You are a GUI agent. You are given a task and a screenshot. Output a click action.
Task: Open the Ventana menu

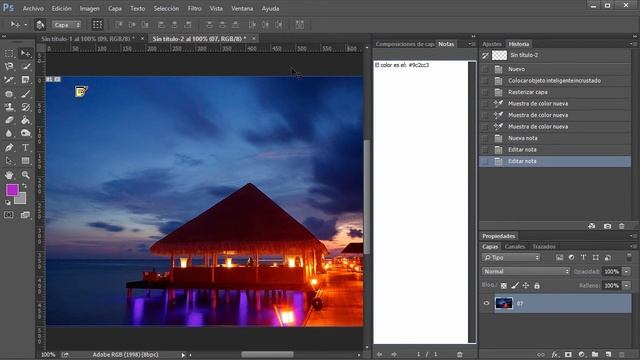coord(242,8)
